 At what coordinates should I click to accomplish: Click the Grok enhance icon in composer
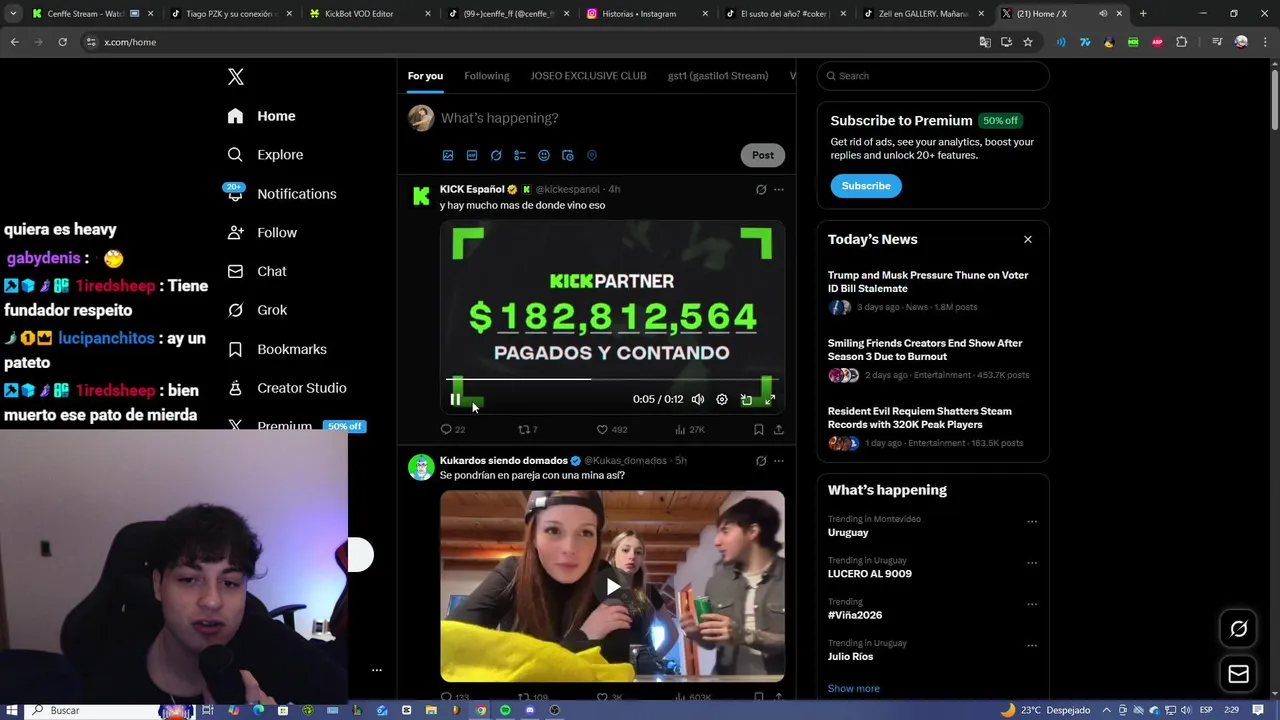[x=496, y=155]
